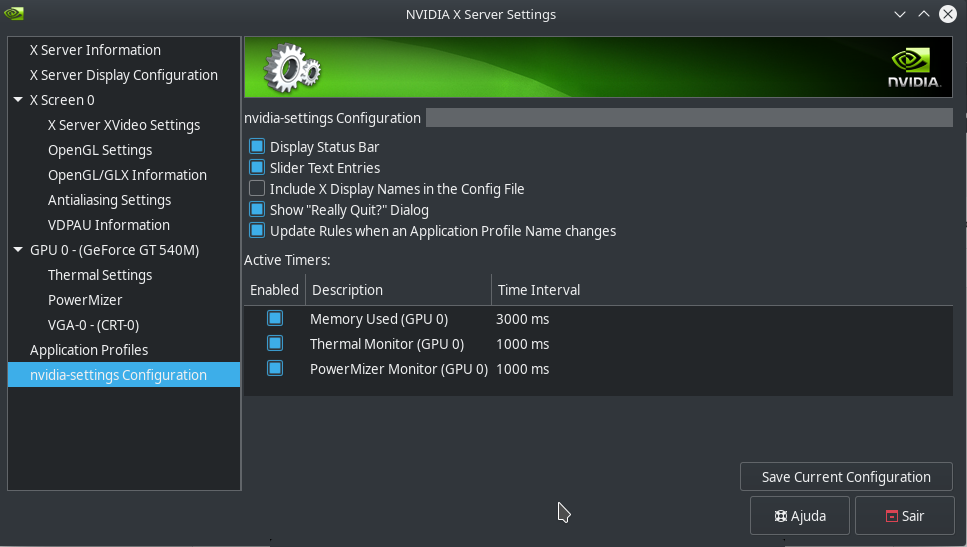Collapse the GPU 0 - (GeForce GT 540M) node
Screen dimensions: 967x547
(x=18, y=250)
